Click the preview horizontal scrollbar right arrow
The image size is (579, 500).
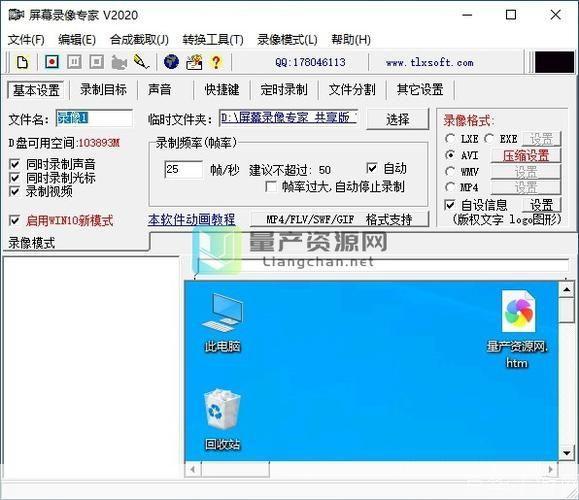click(x=550, y=470)
